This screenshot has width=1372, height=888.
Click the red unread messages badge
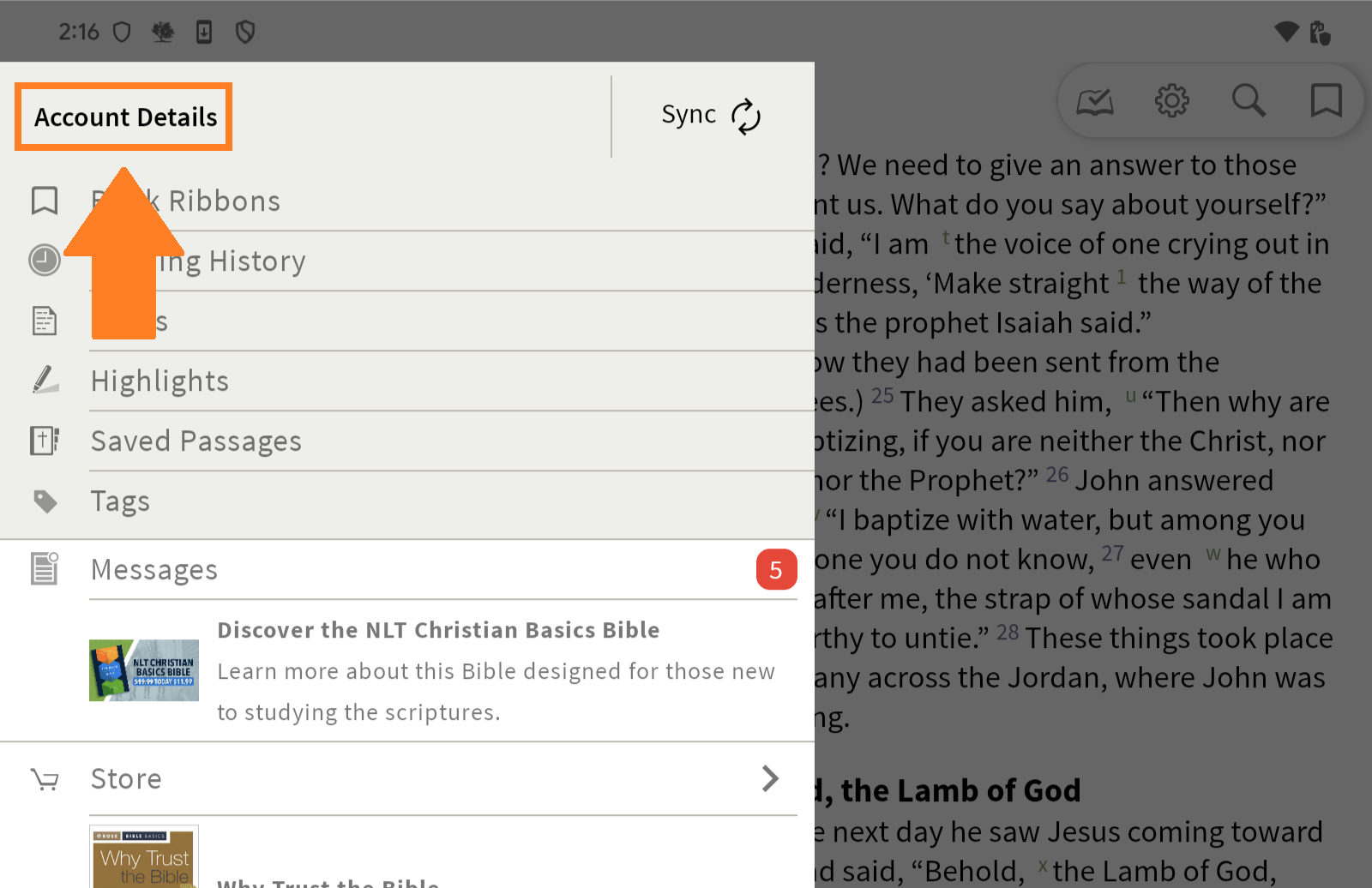coord(776,570)
